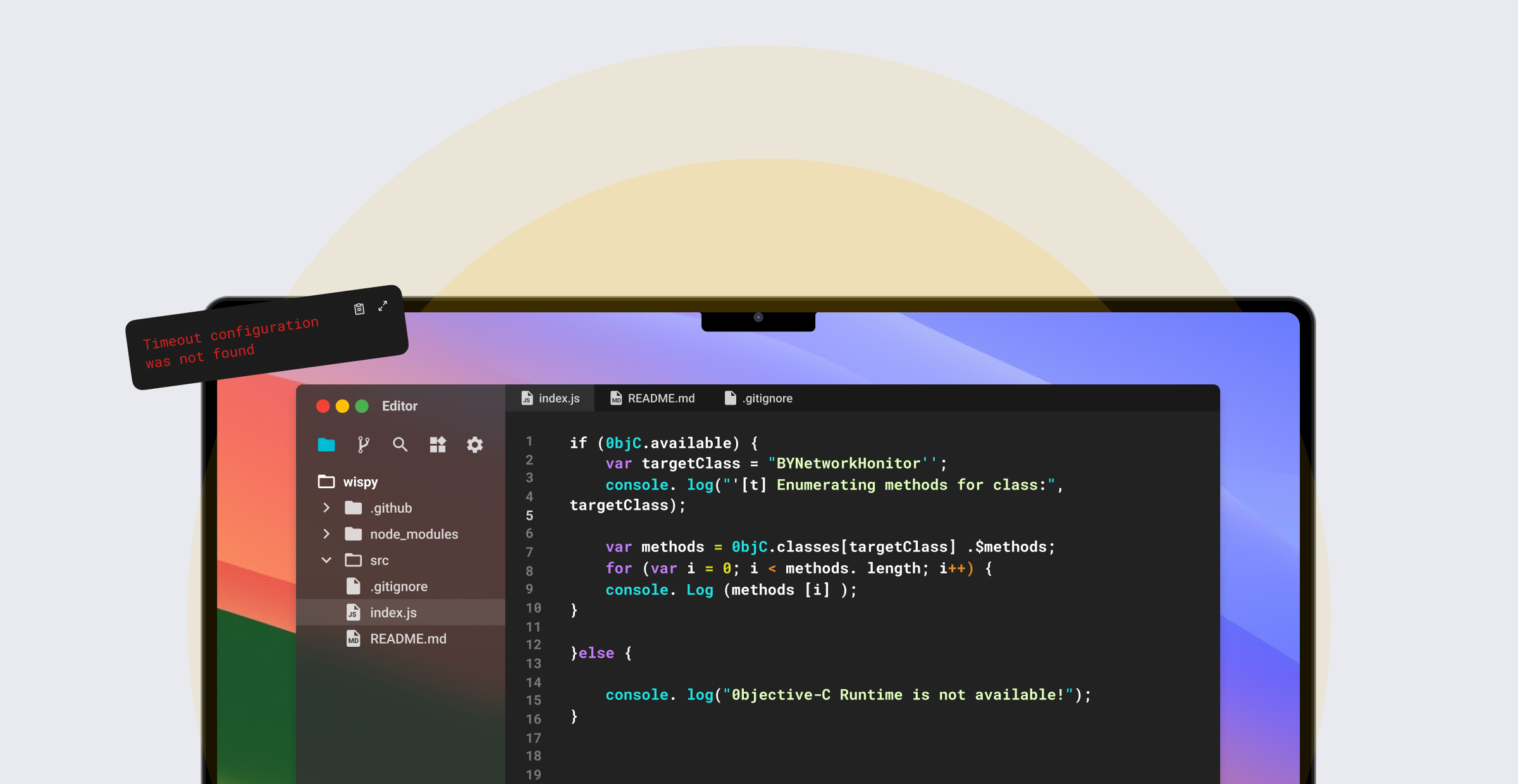The height and width of the screenshot is (784, 1518).
Task: Click the wispy root folder icon
Action: pyautogui.click(x=326, y=482)
